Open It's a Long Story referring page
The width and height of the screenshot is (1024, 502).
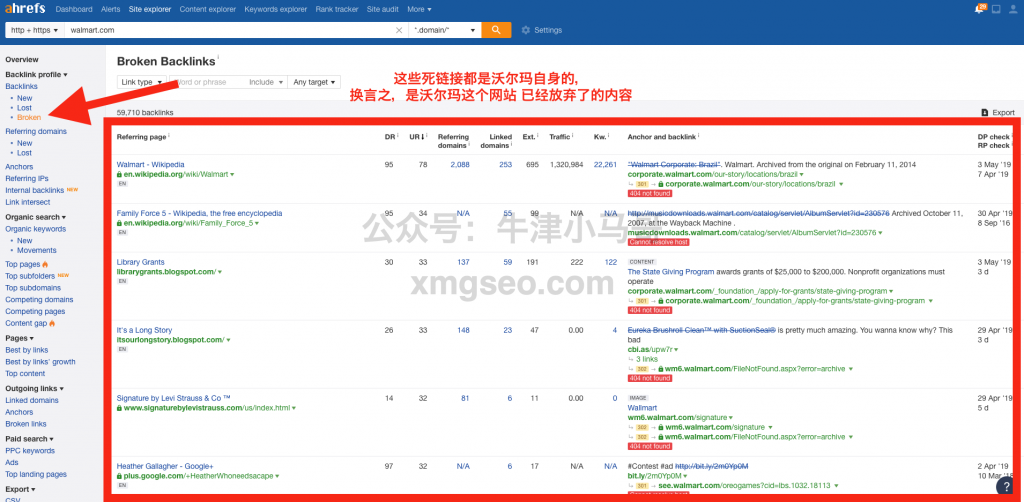coord(144,330)
